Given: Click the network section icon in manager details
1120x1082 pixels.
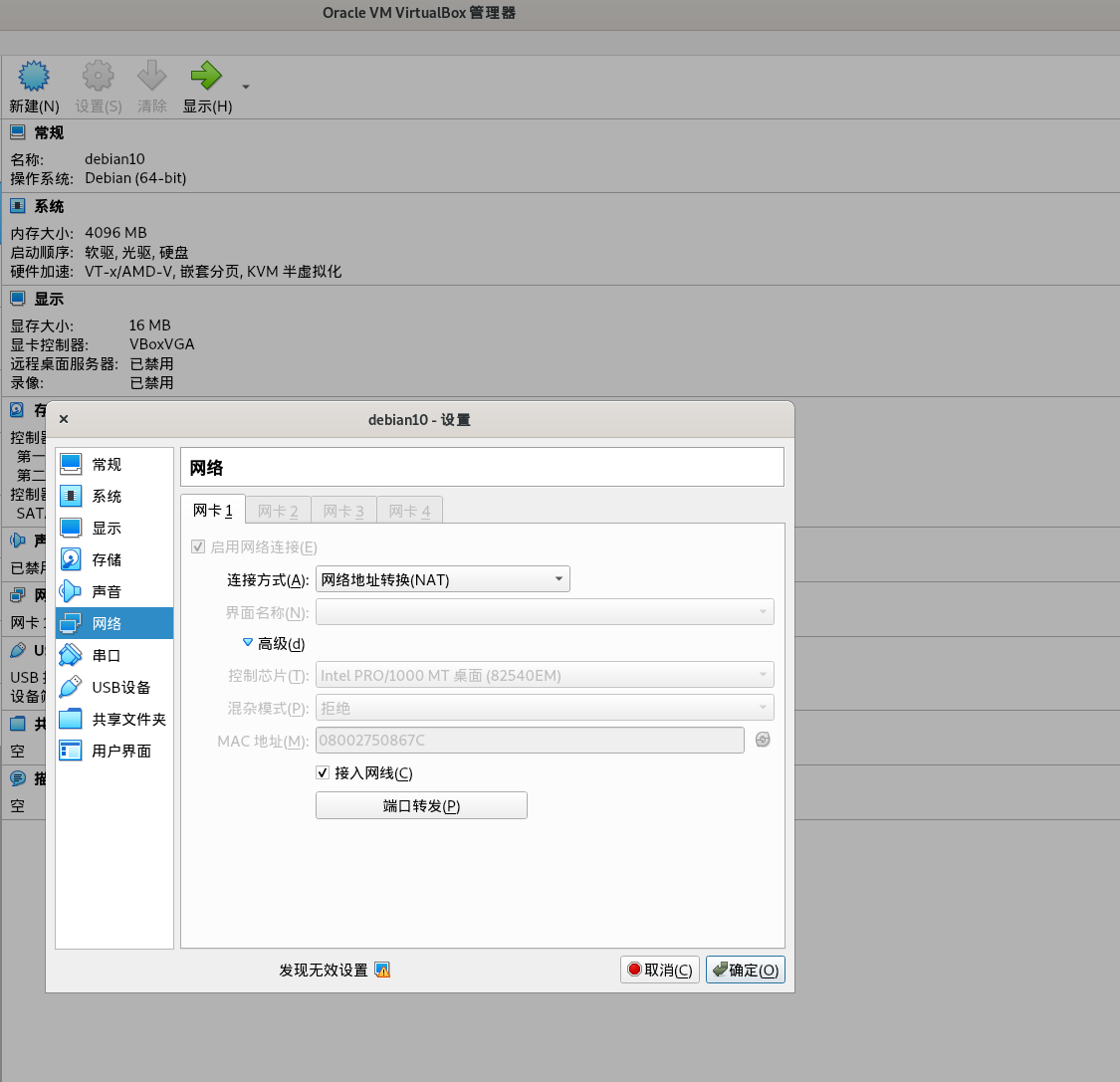Looking at the screenshot, I should [18, 595].
